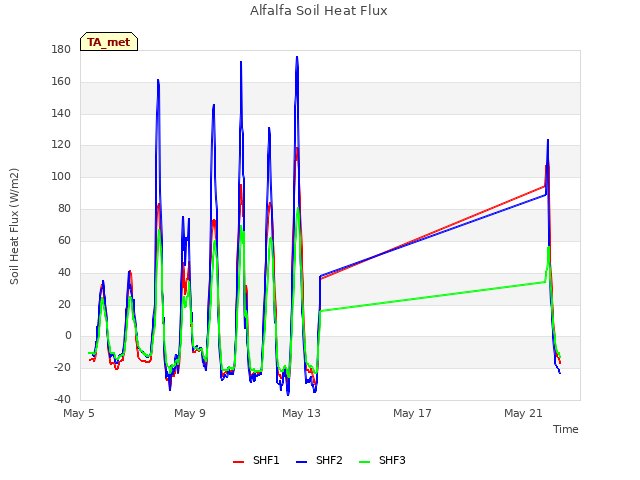Click the 20 y-axis tick label
Viewport: 640px width, 480px height.
(64, 304)
